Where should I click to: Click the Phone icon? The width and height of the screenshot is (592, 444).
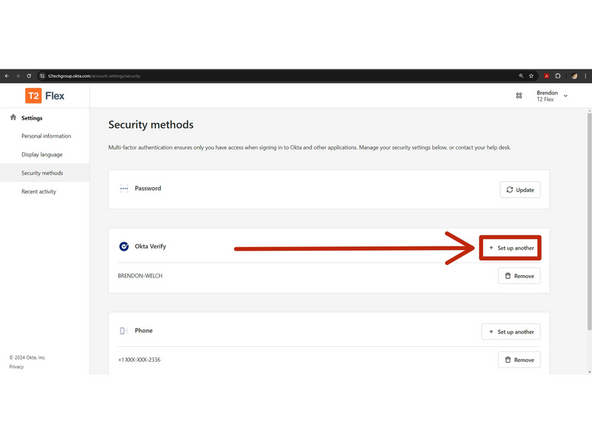(123, 331)
